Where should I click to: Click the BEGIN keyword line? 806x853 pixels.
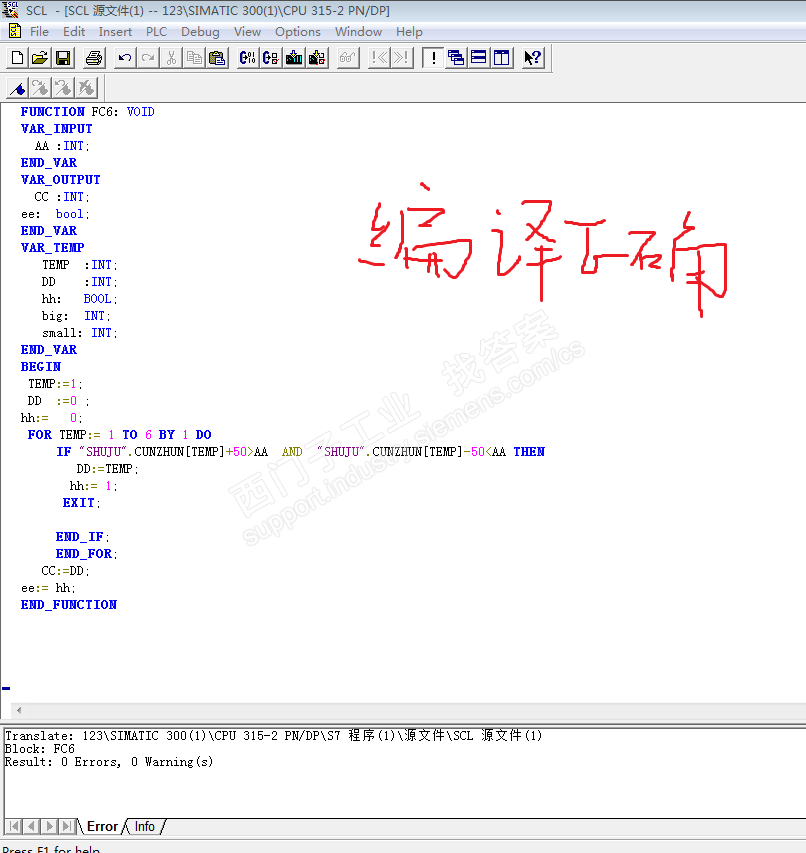(x=41, y=367)
